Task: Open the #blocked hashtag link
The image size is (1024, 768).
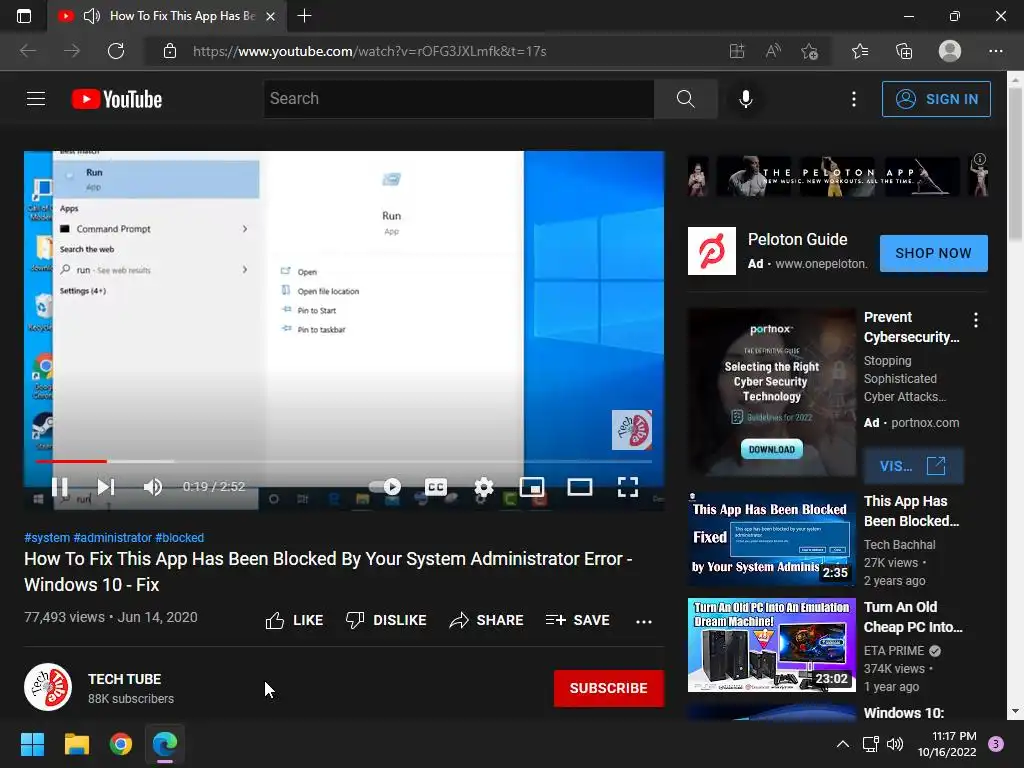Action: point(180,537)
